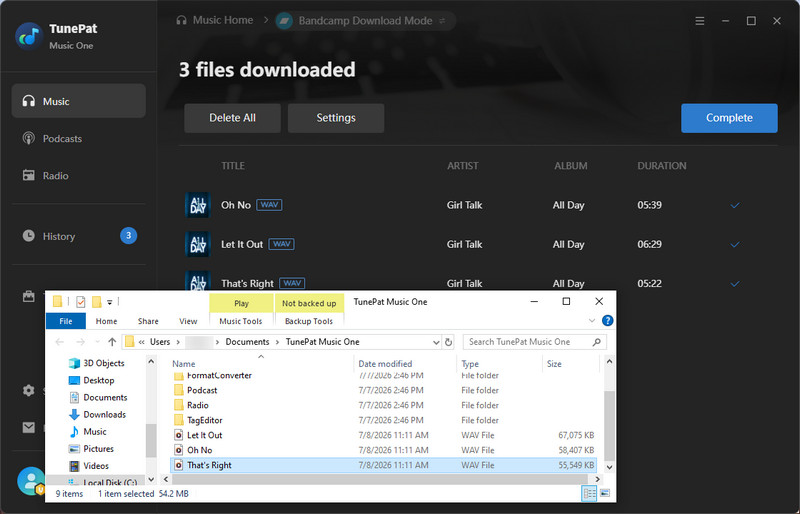Open Podcasts in TunePat sidebar
The image size is (800, 514).
52,138
